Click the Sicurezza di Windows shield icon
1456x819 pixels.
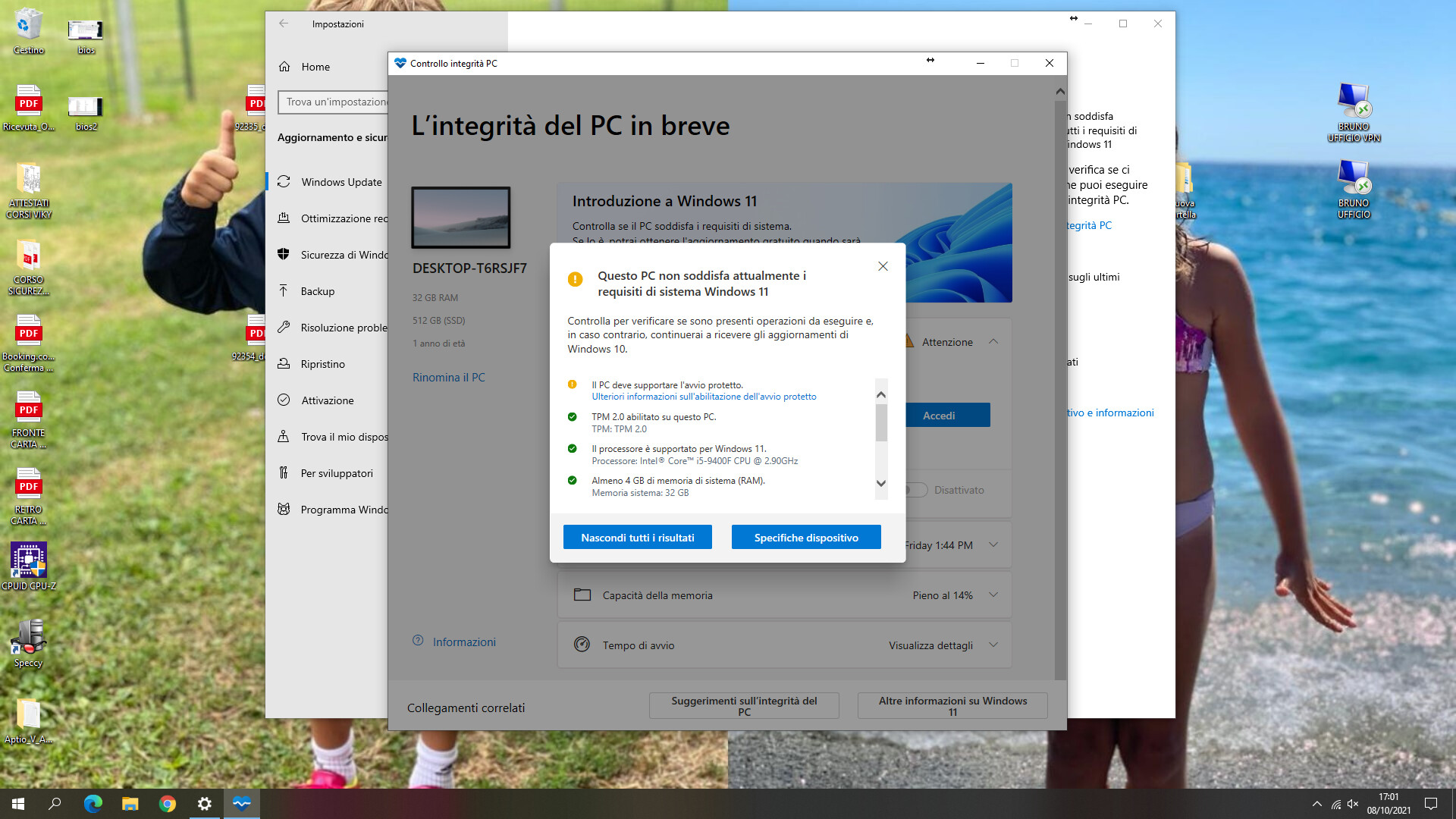point(284,254)
